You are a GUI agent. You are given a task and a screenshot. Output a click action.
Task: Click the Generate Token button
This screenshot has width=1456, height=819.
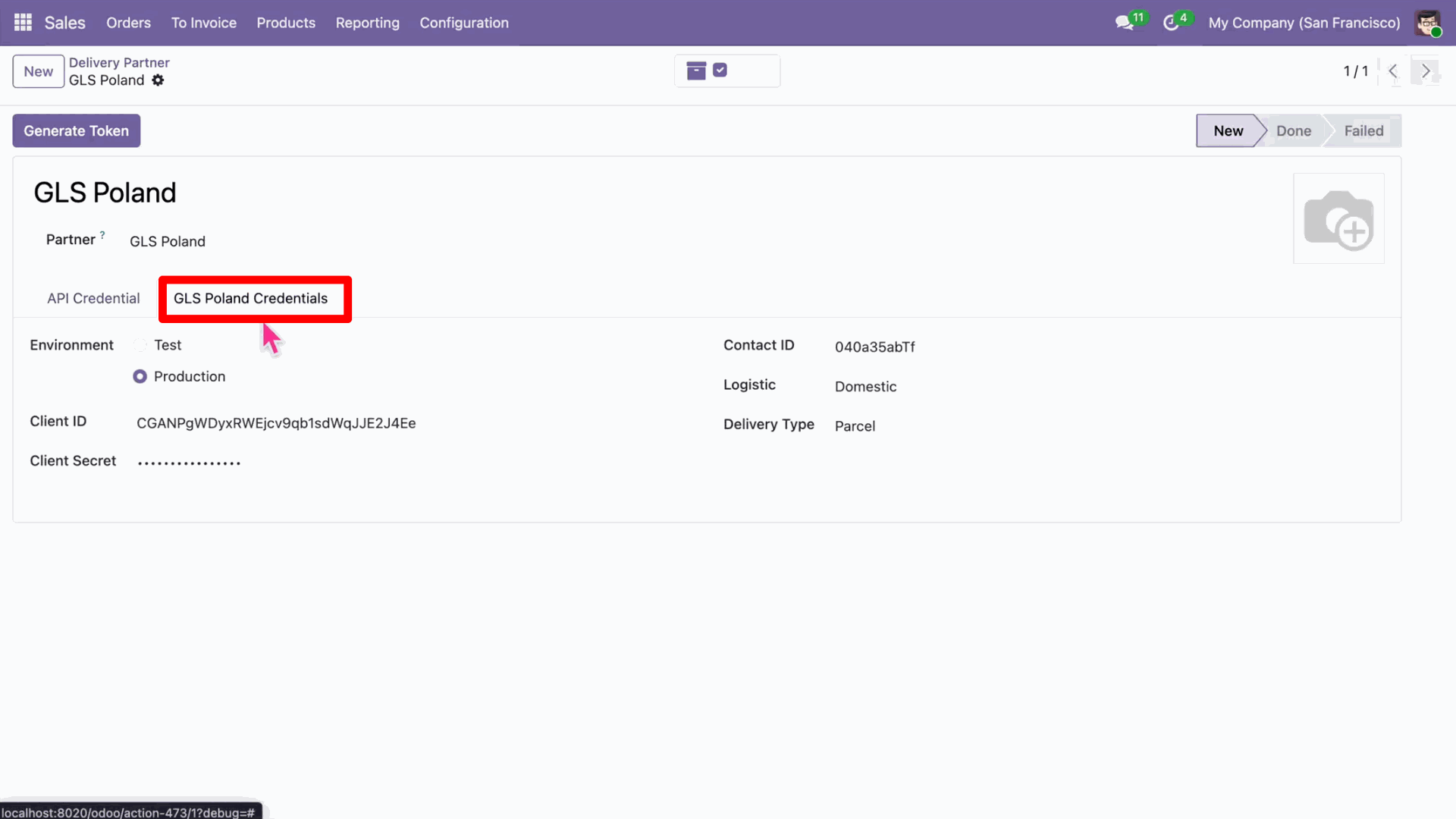(77, 131)
